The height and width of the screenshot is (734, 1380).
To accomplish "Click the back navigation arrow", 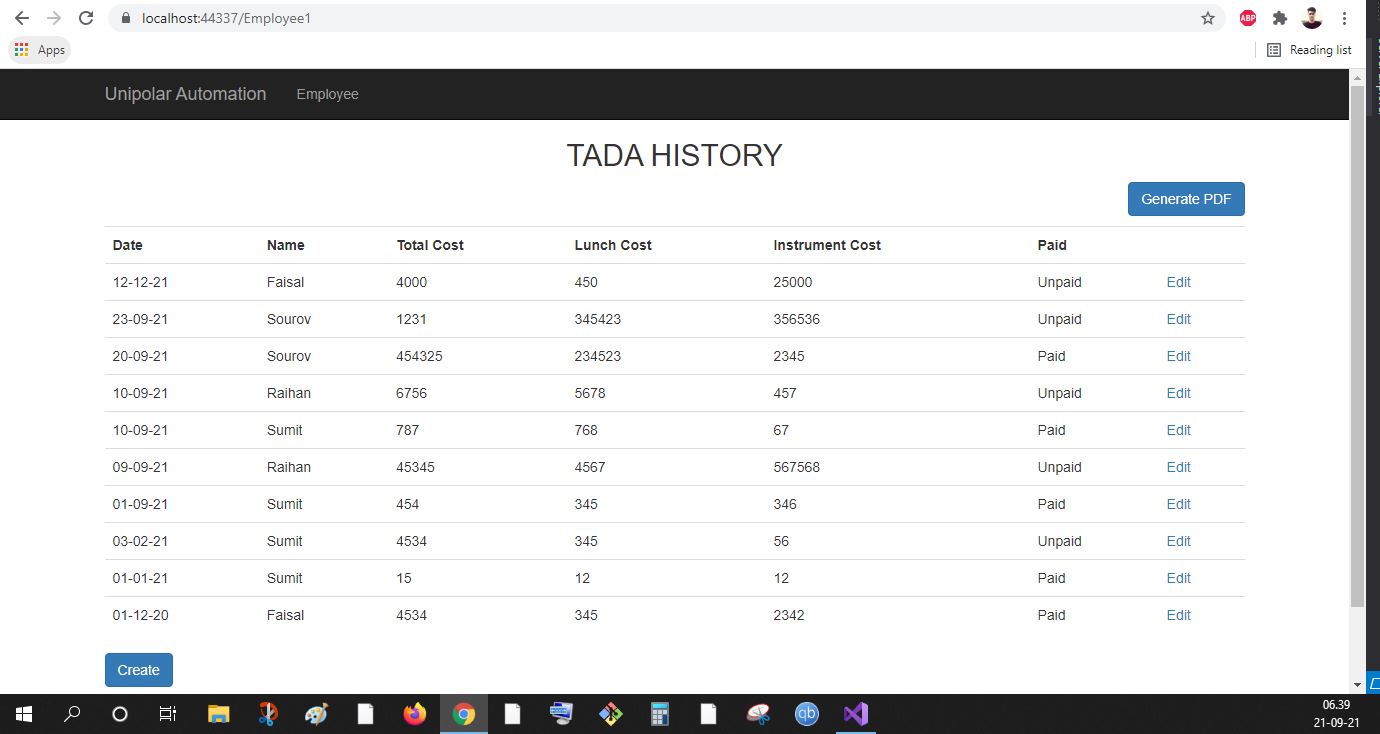I will tap(22, 17).
